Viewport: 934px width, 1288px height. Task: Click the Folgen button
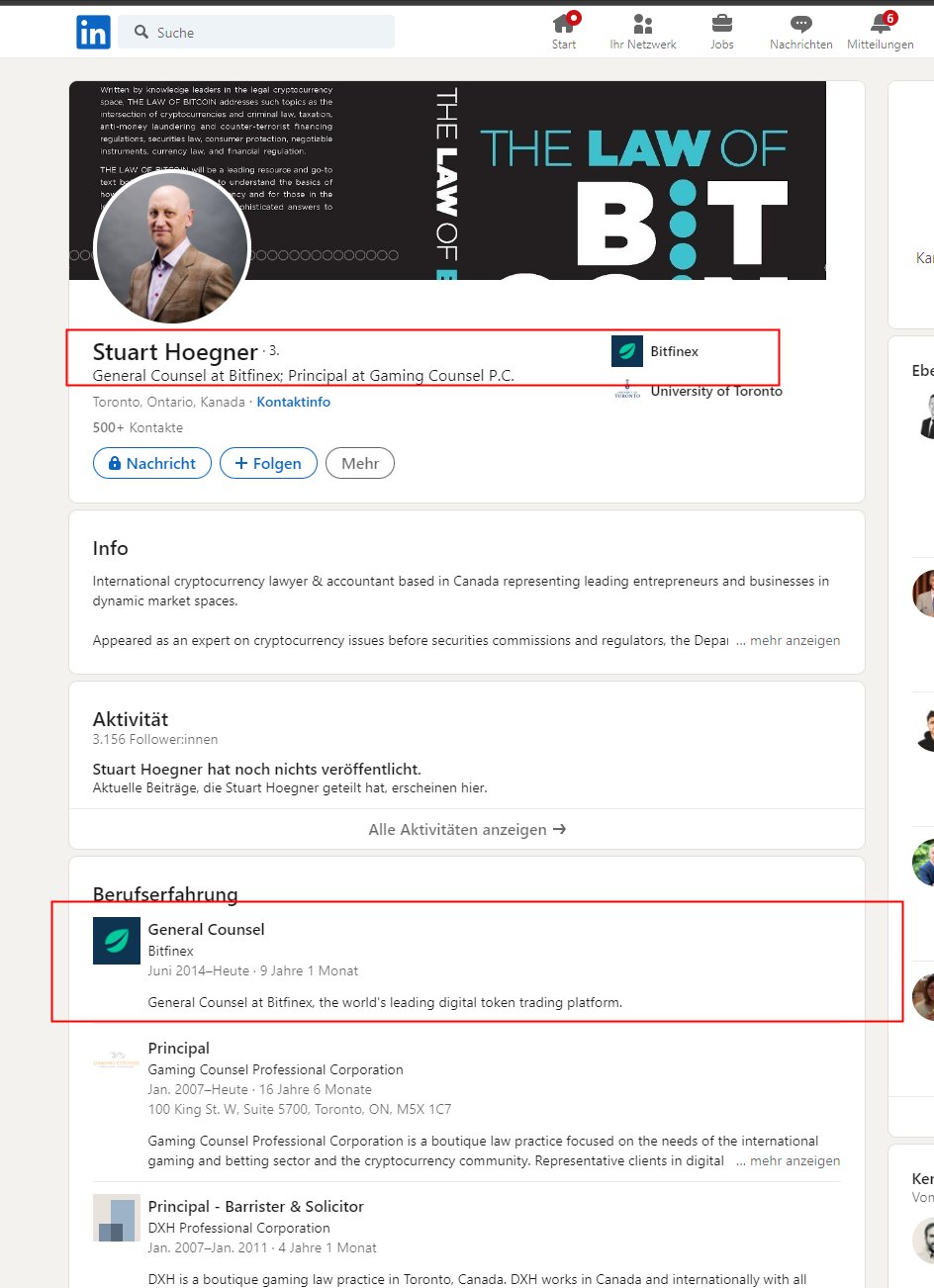coord(268,463)
